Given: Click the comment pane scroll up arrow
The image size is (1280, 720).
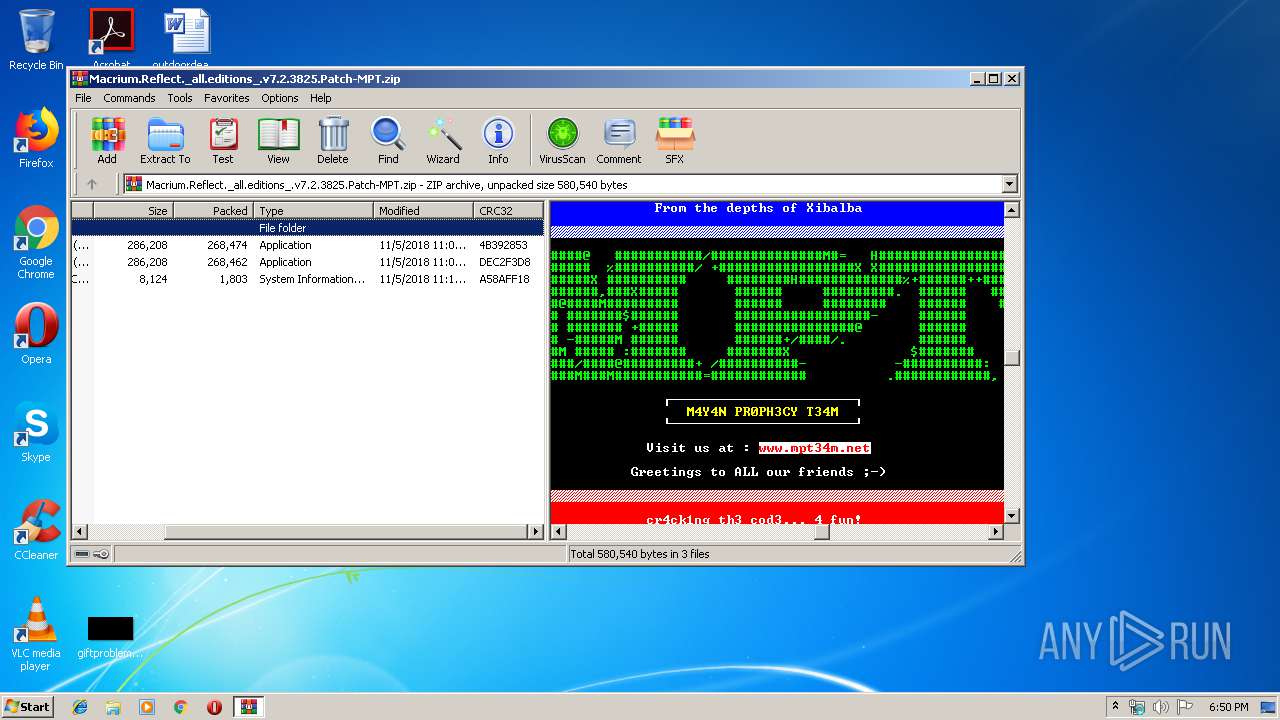Looking at the screenshot, I should [x=1011, y=210].
